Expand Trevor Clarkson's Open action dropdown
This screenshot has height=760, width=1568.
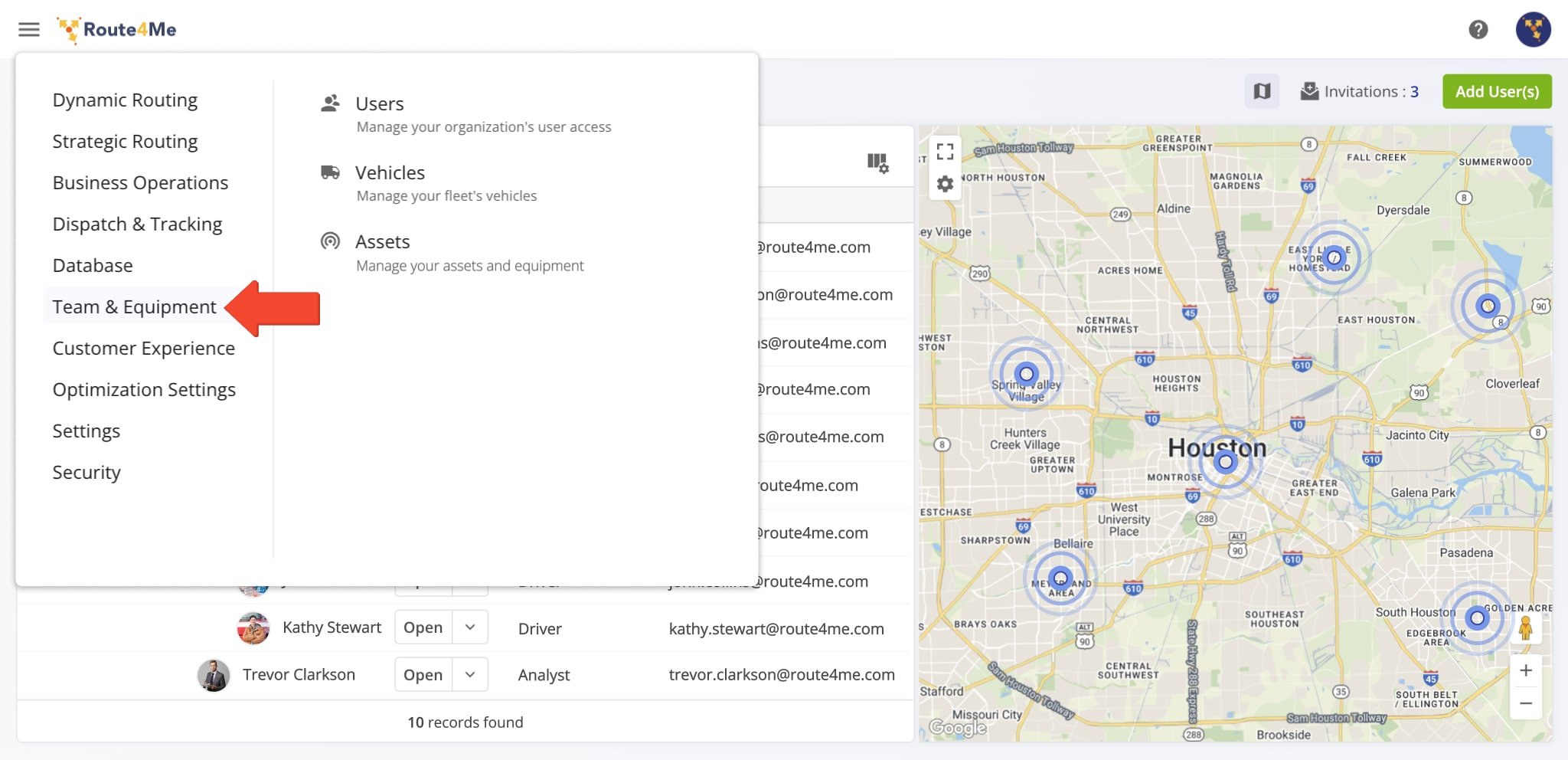click(x=469, y=674)
